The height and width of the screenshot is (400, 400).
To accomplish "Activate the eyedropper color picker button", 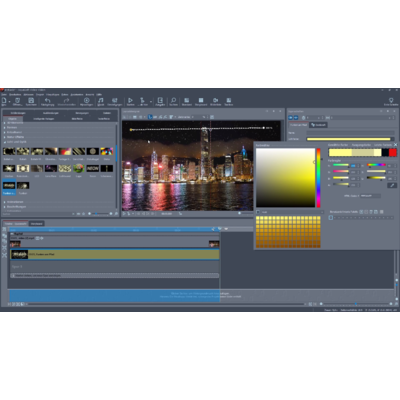I will [x=392, y=185].
